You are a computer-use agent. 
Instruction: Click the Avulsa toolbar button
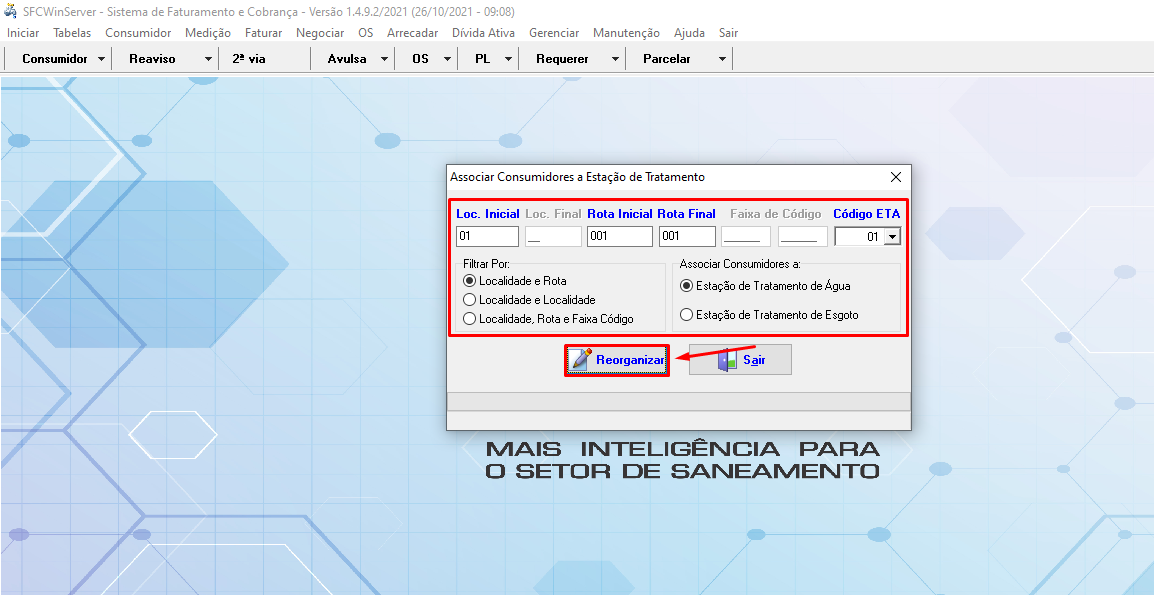[345, 57]
